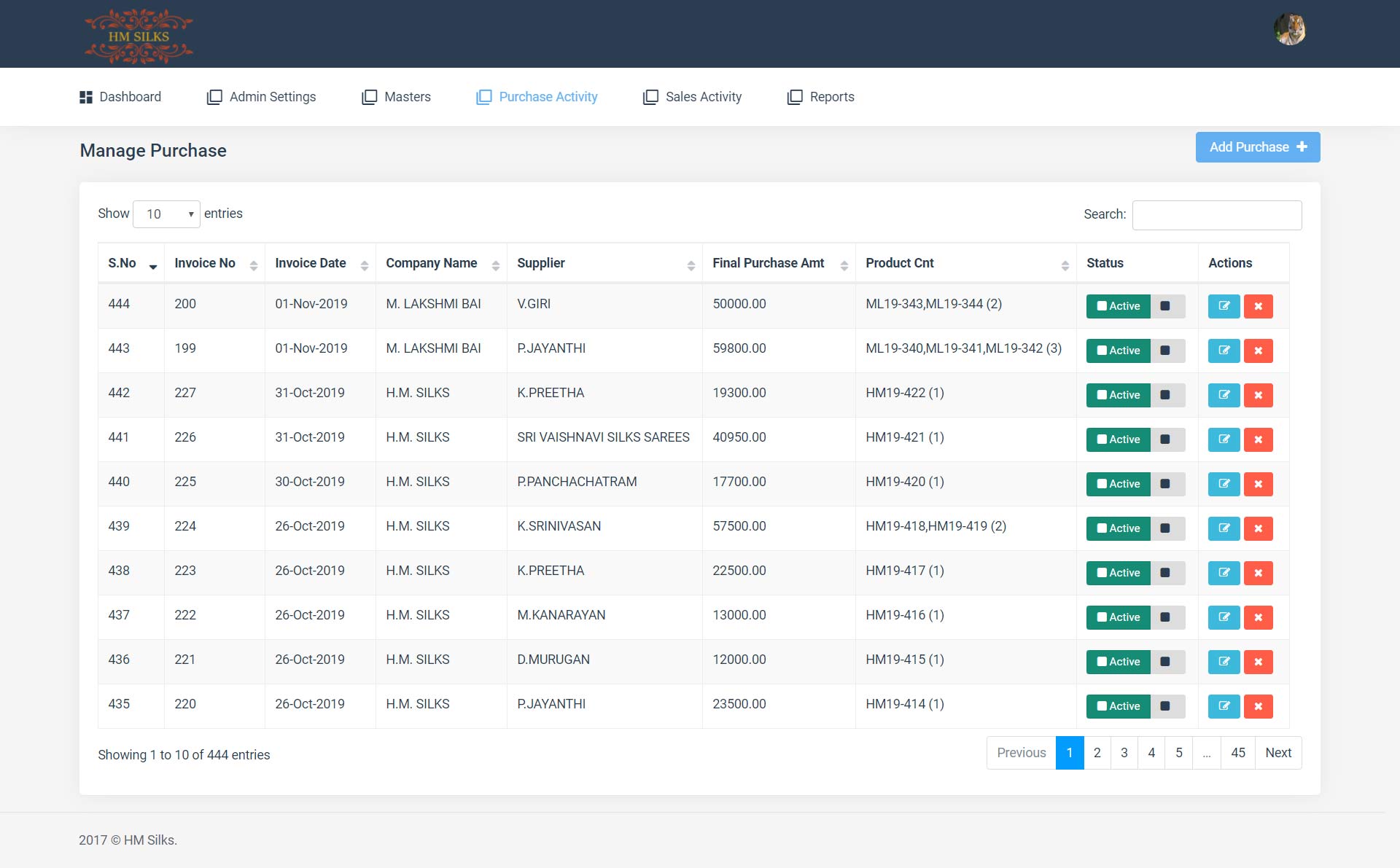Image resolution: width=1400 pixels, height=868 pixels.
Task: Click red delete icon for K.SRINIVASAN row
Action: coord(1258,528)
